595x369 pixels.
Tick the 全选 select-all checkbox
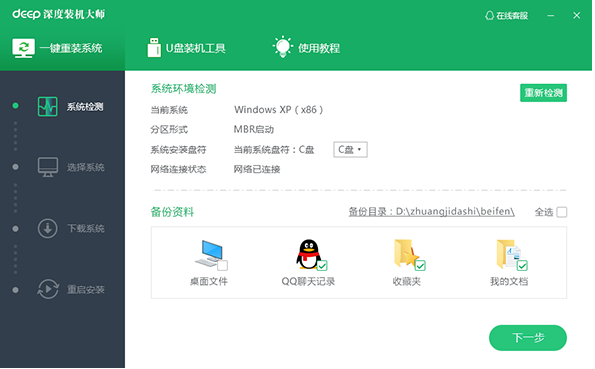562,212
